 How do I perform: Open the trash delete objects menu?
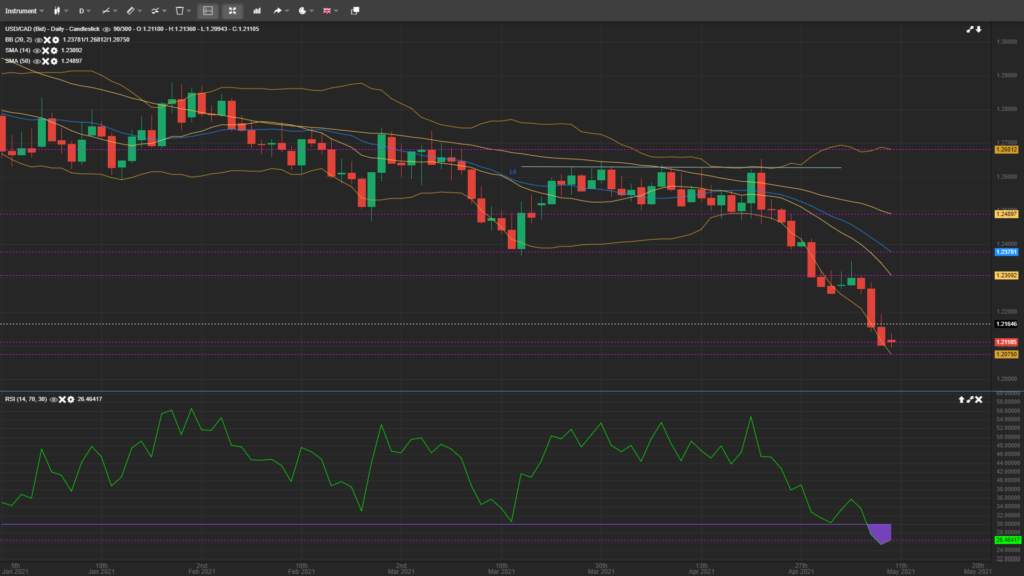click(x=182, y=10)
